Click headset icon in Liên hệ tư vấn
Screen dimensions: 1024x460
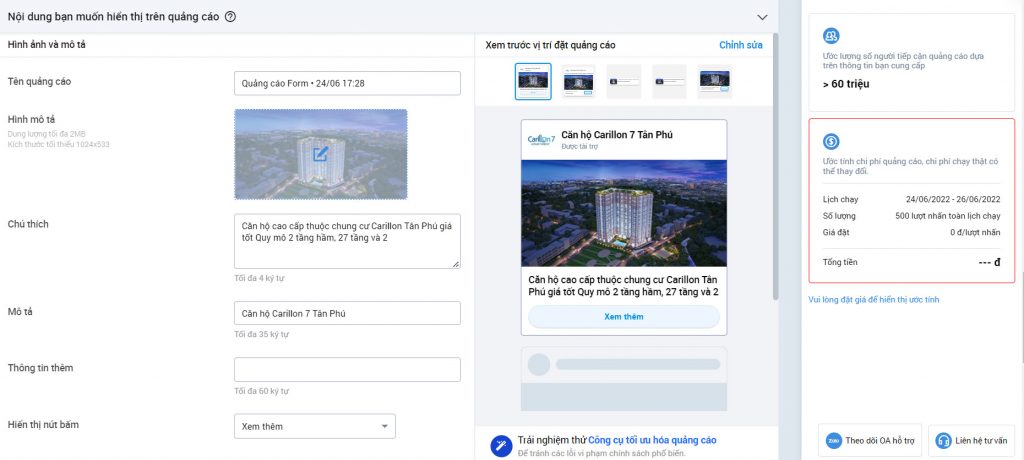point(943,440)
